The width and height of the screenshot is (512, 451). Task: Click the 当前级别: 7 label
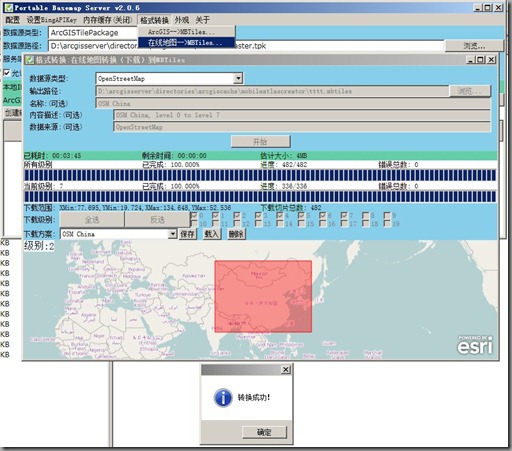click(43, 186)
